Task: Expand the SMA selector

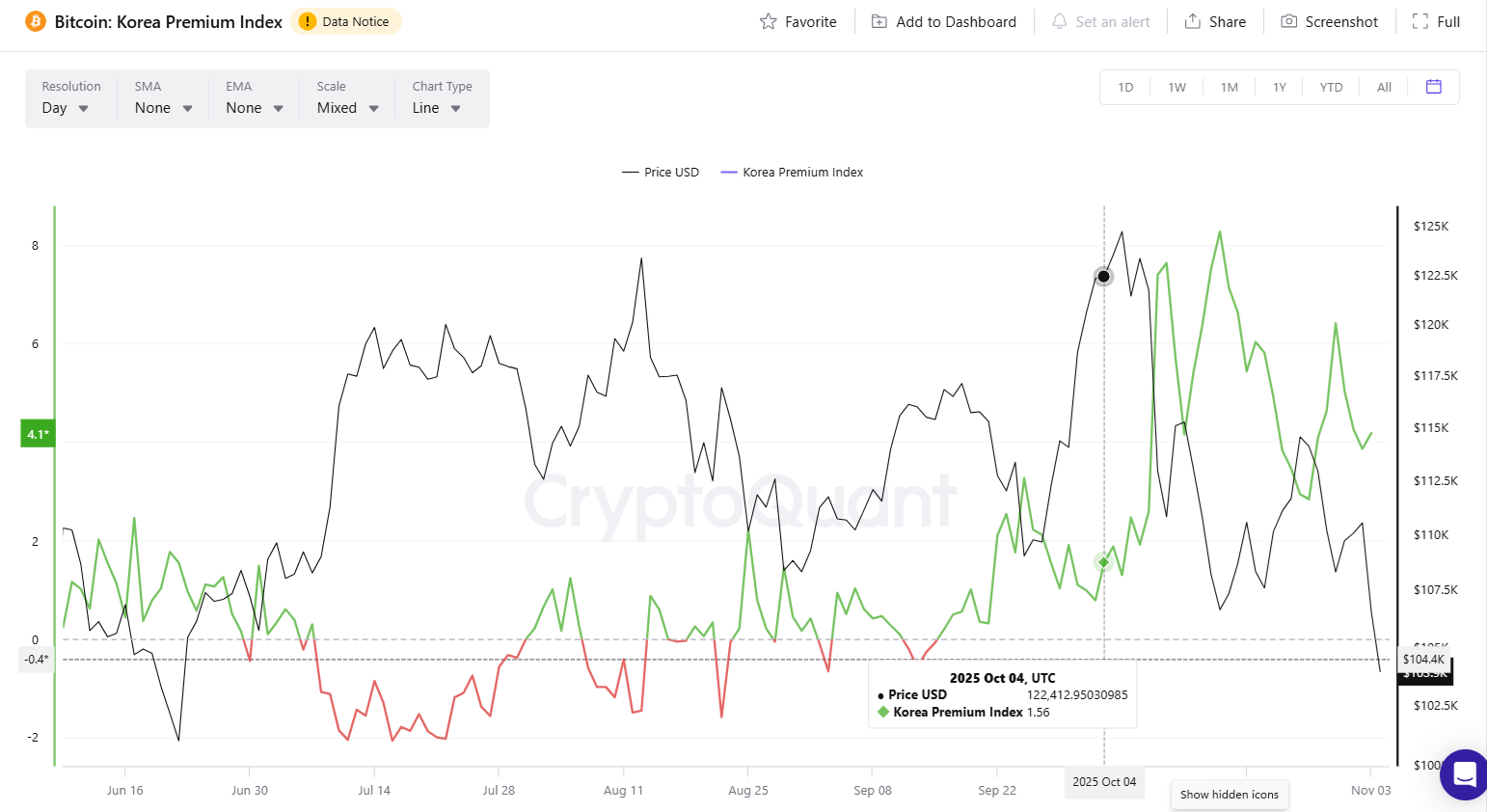Action: pos(161,108)
